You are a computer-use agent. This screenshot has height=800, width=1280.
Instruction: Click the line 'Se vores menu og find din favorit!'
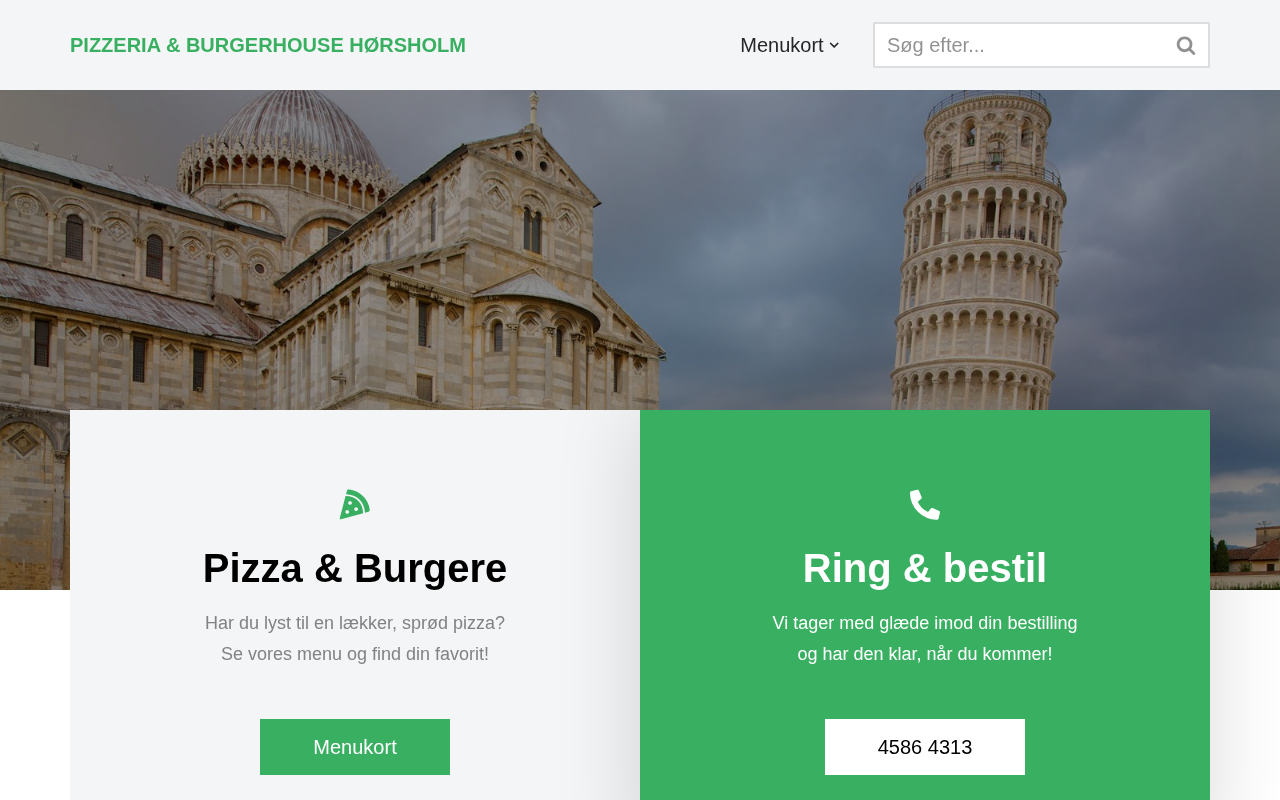355,654
